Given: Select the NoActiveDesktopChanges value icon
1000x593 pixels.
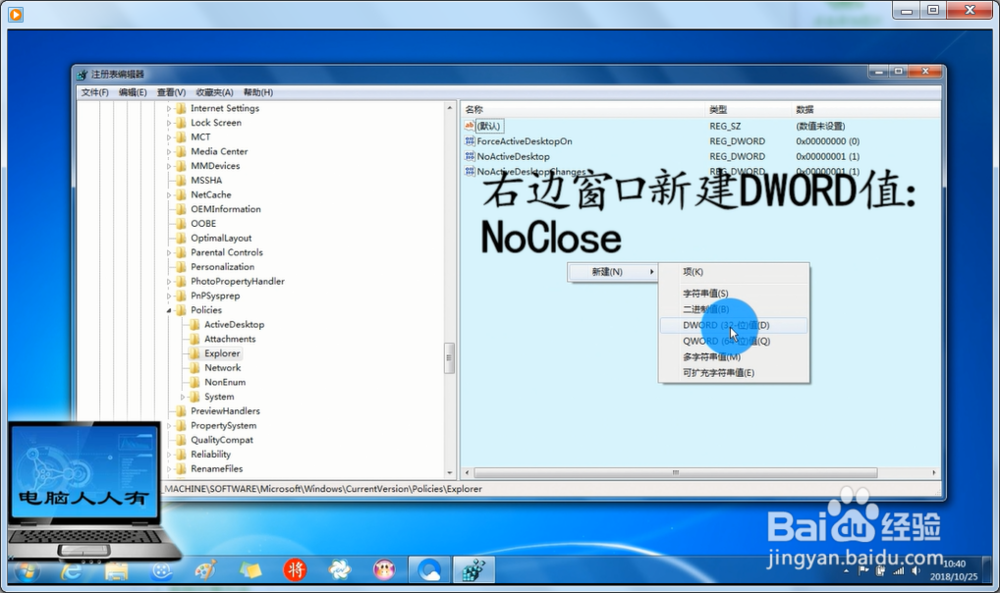Looking at the screenshot, I should pyautogui.click(x=468, y=171).
